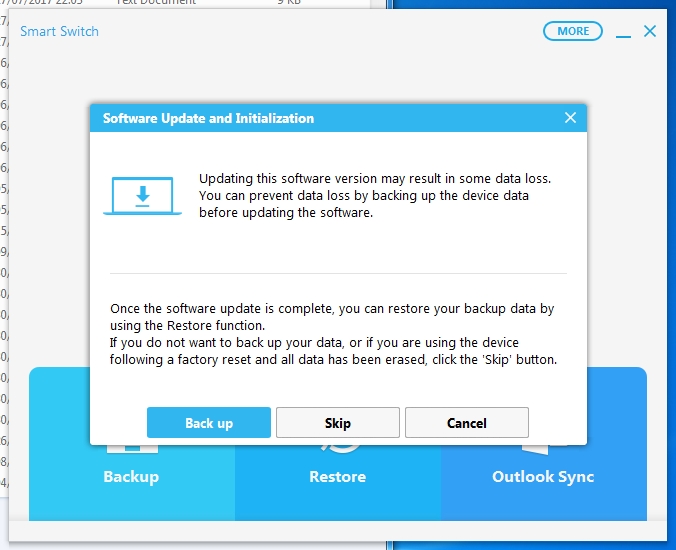Click the Back up button
The width and height of the screenshot is (676, 550).
coord(209,422)
